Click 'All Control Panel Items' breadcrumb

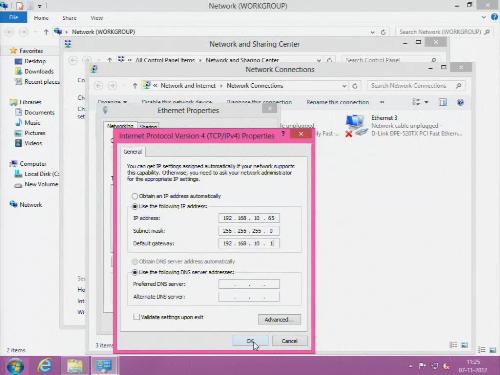click(165, 60)
